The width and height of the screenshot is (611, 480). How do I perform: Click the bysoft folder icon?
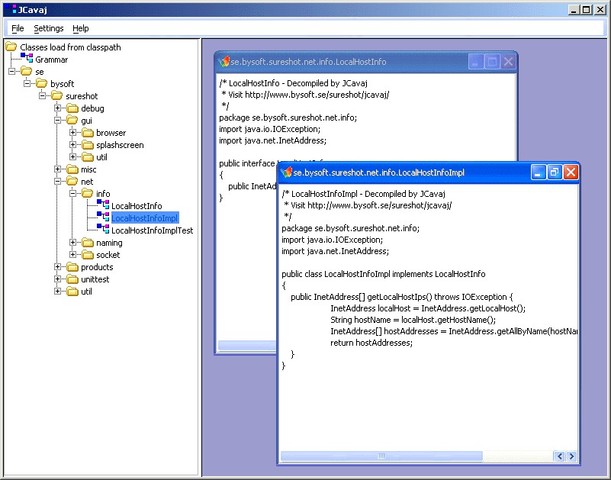pyautogui.click(x=42, y=83)
